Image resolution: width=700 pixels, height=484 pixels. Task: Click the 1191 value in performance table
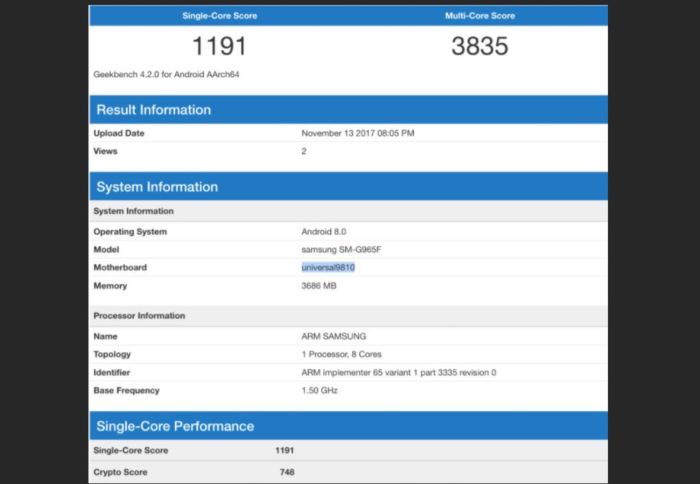[x=284, y=451]
